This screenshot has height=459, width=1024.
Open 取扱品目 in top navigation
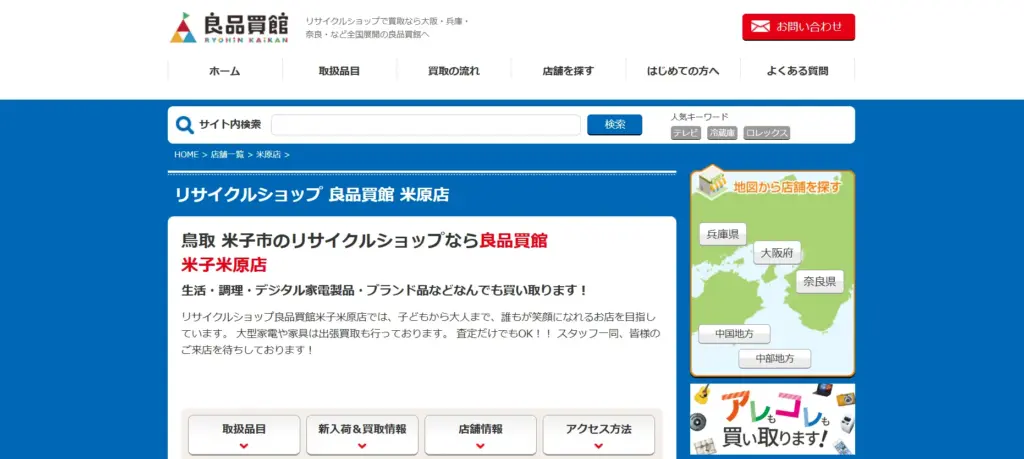point(339,71)
